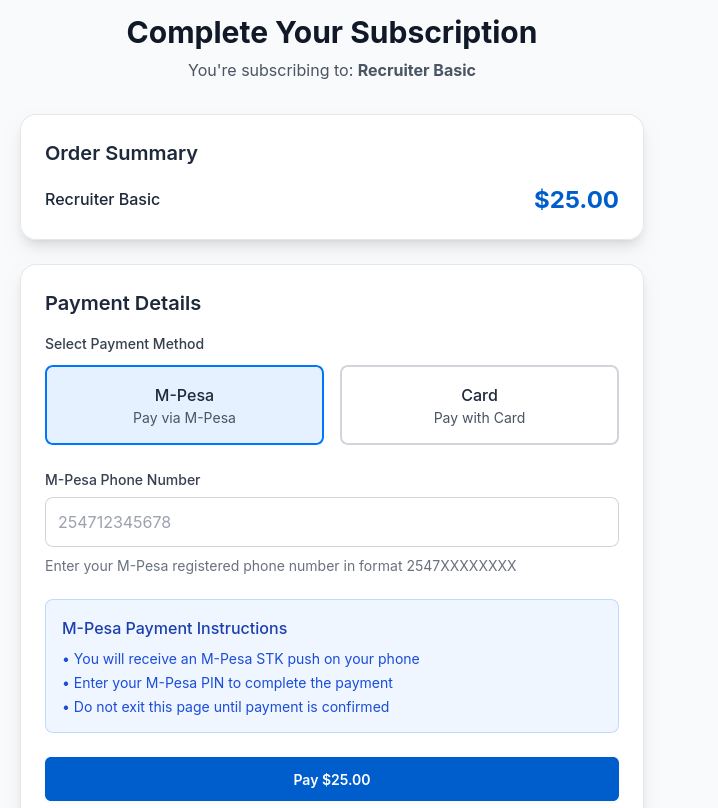Click inside the M-Pesa phone number field

click(x=331, y=521)
